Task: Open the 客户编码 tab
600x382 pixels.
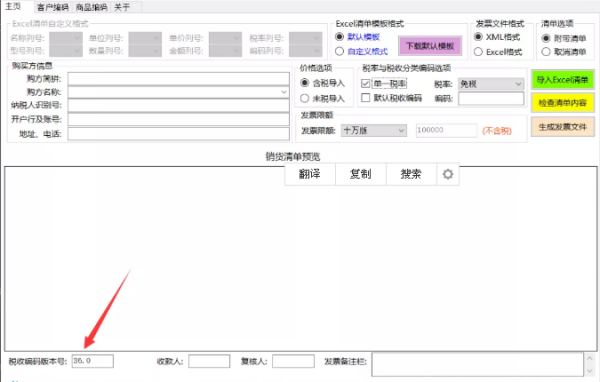Action: (x=53, y=7)
